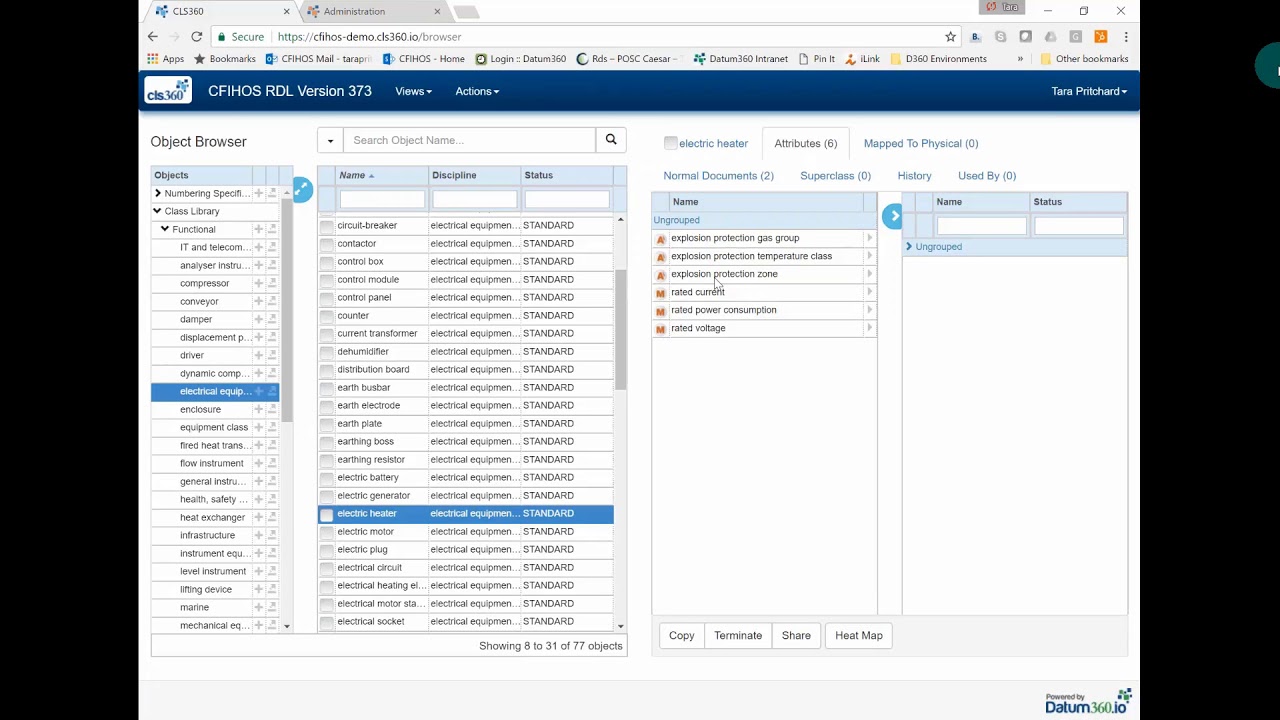The width and height of the screenshot is (1280, 720).
Task: Click the plus icon beside lifting device
Action: click(x=258, y=589)
